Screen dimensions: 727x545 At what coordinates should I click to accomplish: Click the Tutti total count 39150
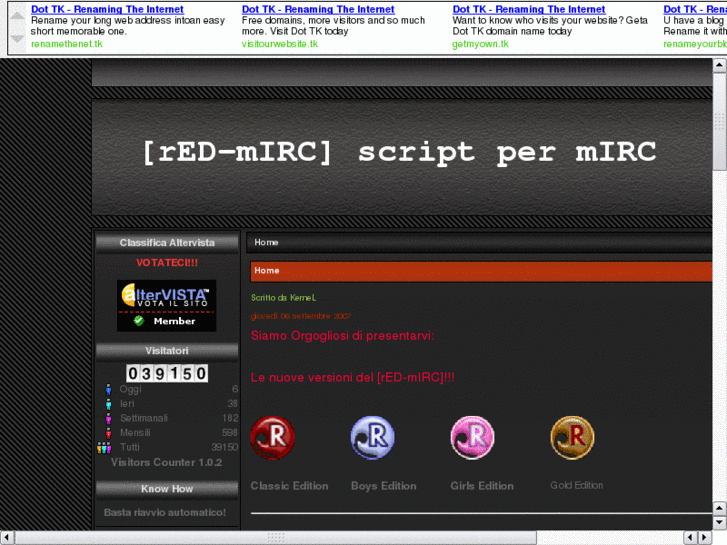[x=224, y=448]
